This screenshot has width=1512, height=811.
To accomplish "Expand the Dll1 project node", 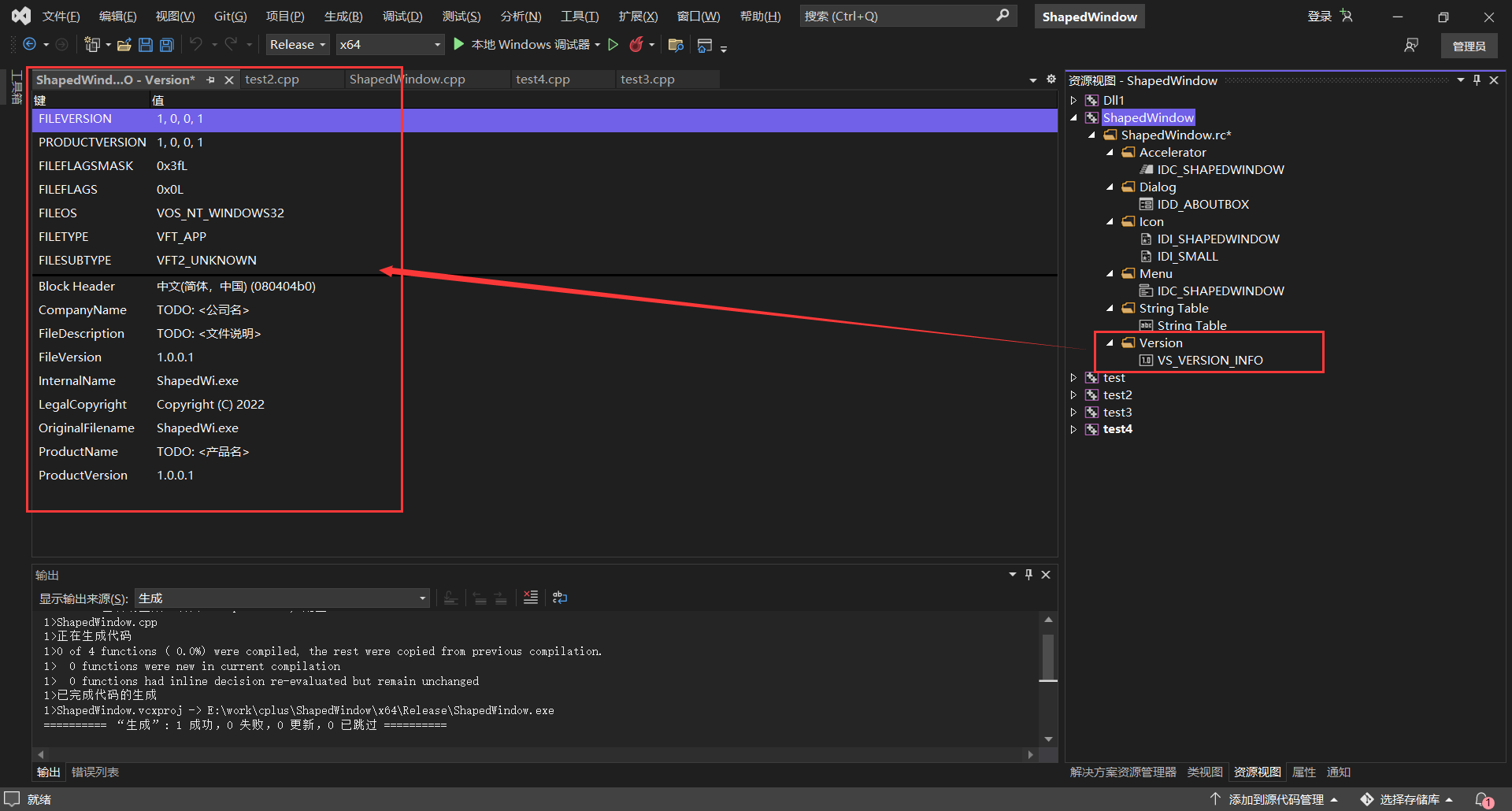I will (x=1073, y=101).
